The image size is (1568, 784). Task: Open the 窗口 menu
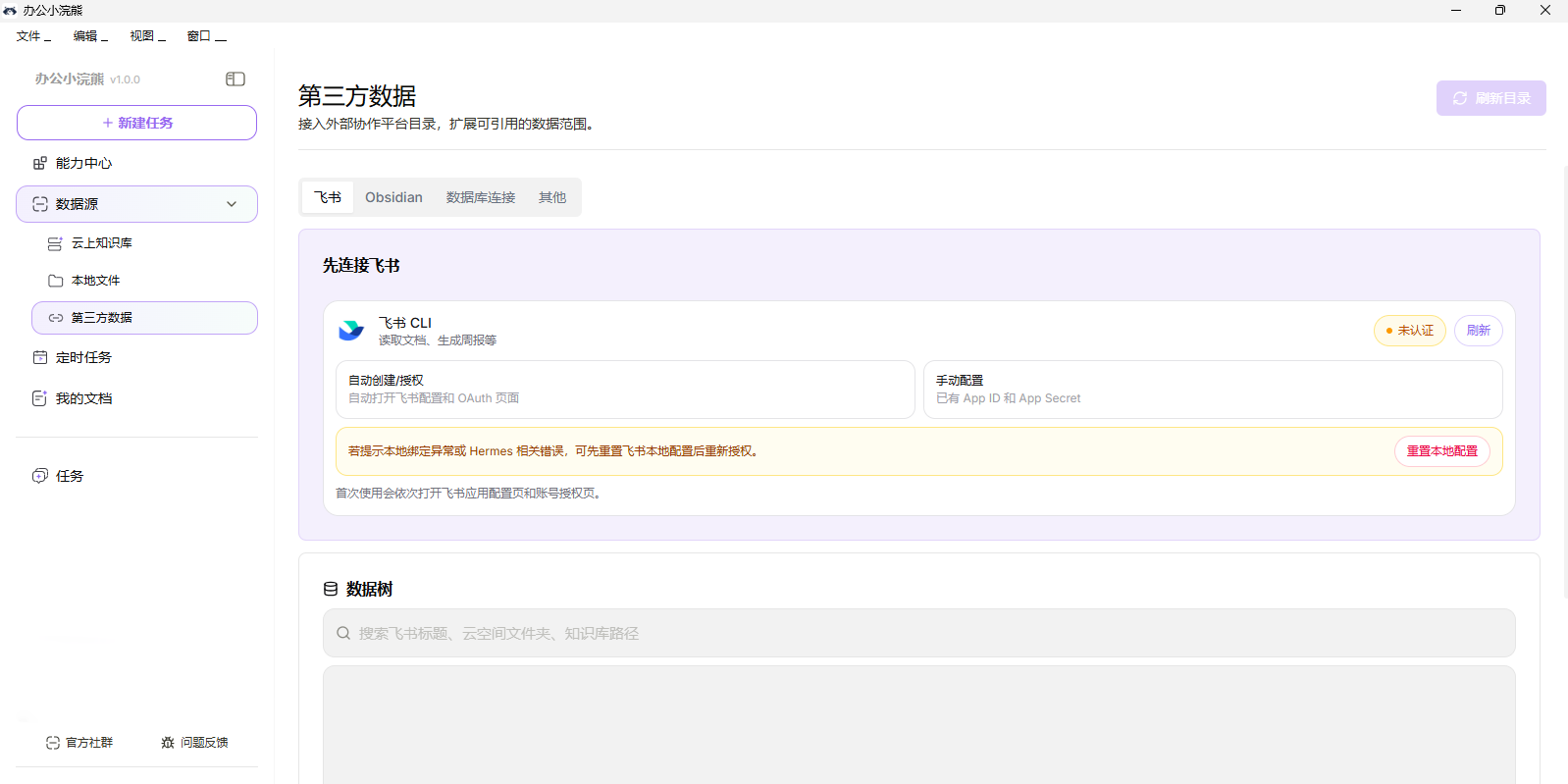point(206,36)
